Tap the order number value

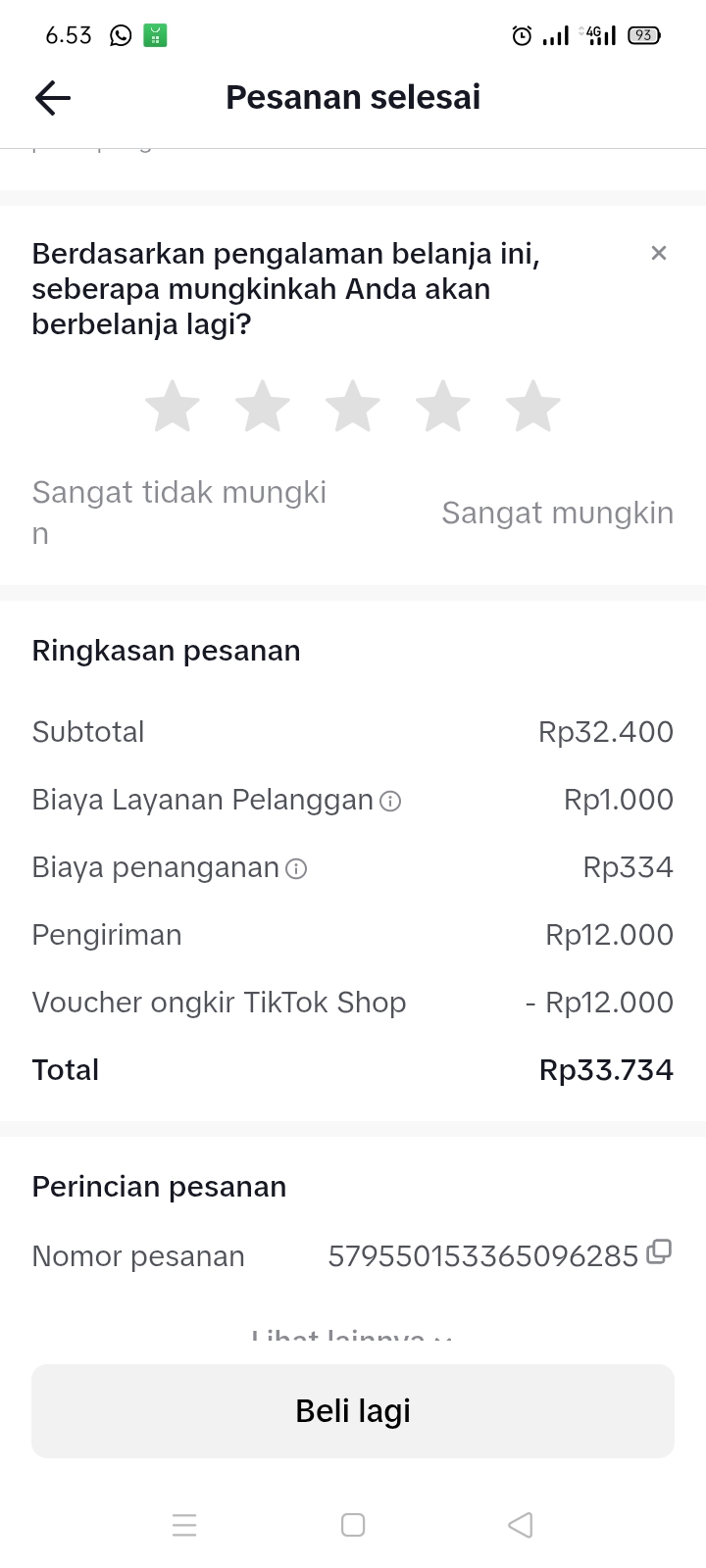[482, 1256]
